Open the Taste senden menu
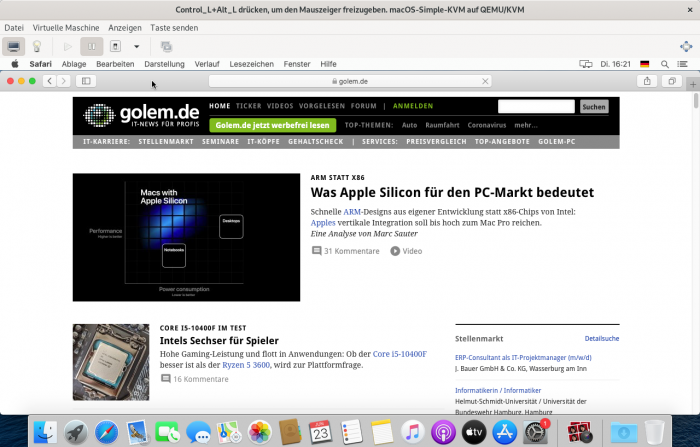Image resolution: width=700 pixels, height=447 pixels. 174,28
